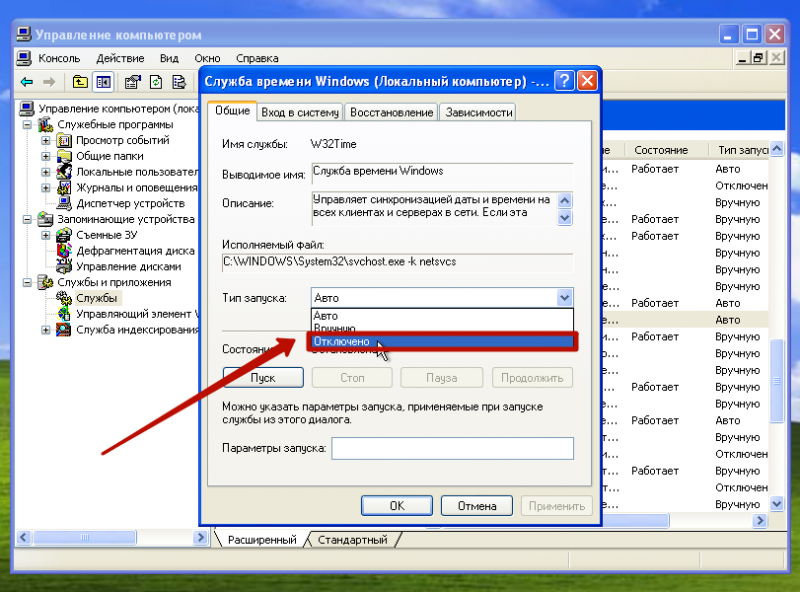Click the Службы и приложения icon

45,282
